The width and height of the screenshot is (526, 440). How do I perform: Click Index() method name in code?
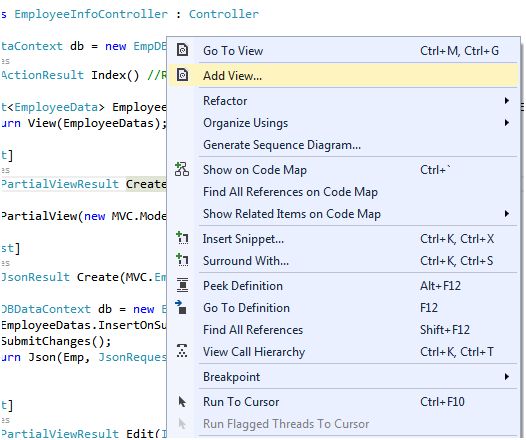coord(115,75)
